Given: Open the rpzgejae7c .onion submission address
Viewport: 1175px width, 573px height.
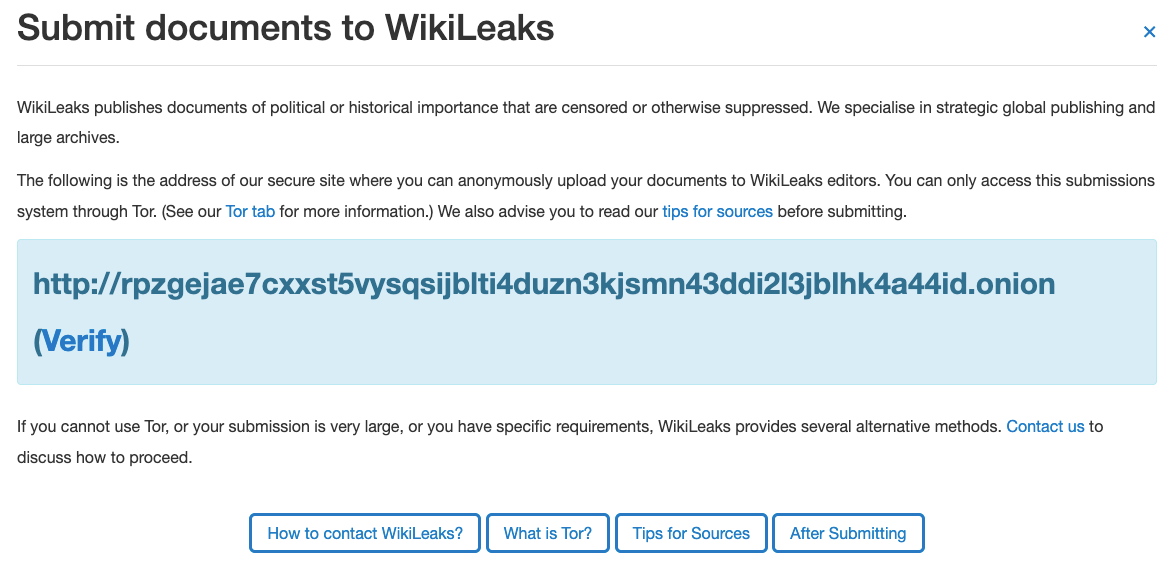Looking at the screenshot, I should coord(544,284).
